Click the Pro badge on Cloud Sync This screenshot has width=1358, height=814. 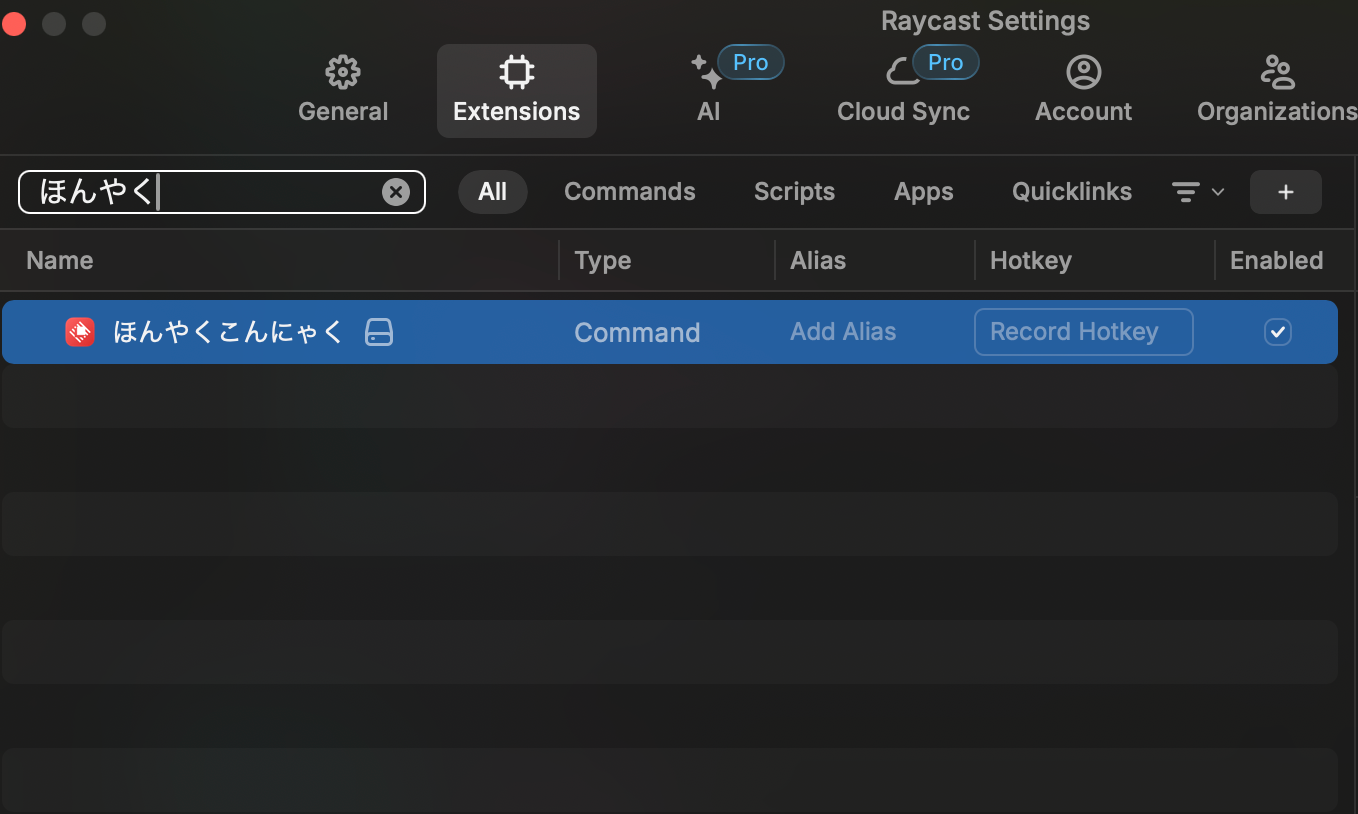pos(945,63)
